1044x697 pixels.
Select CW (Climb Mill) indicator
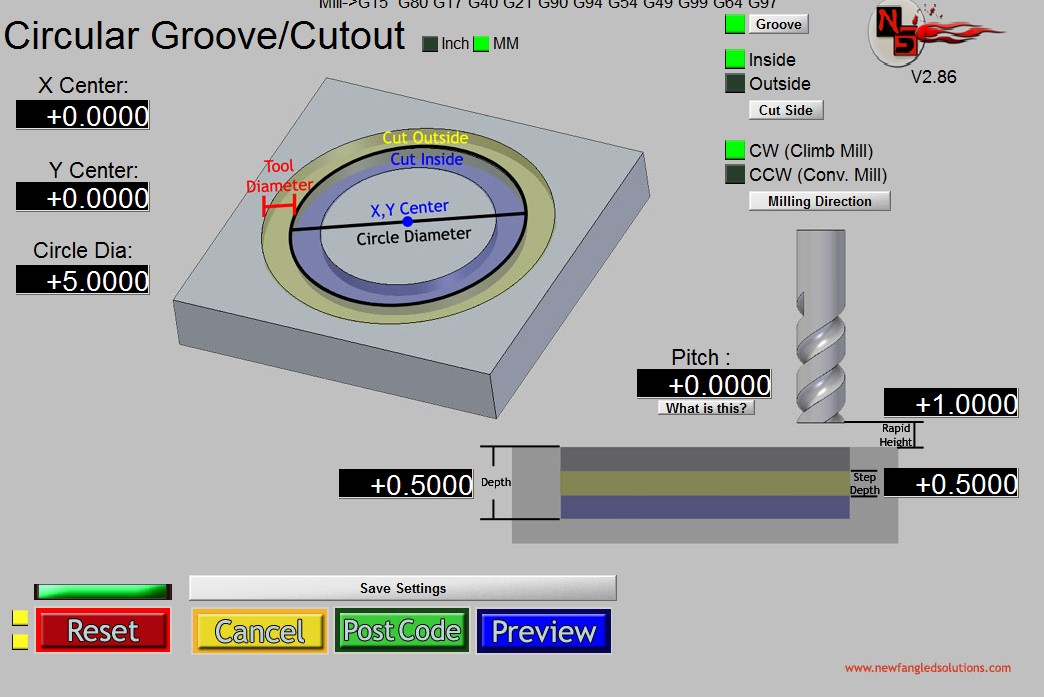pyautogui.click(x=735, y=151)
